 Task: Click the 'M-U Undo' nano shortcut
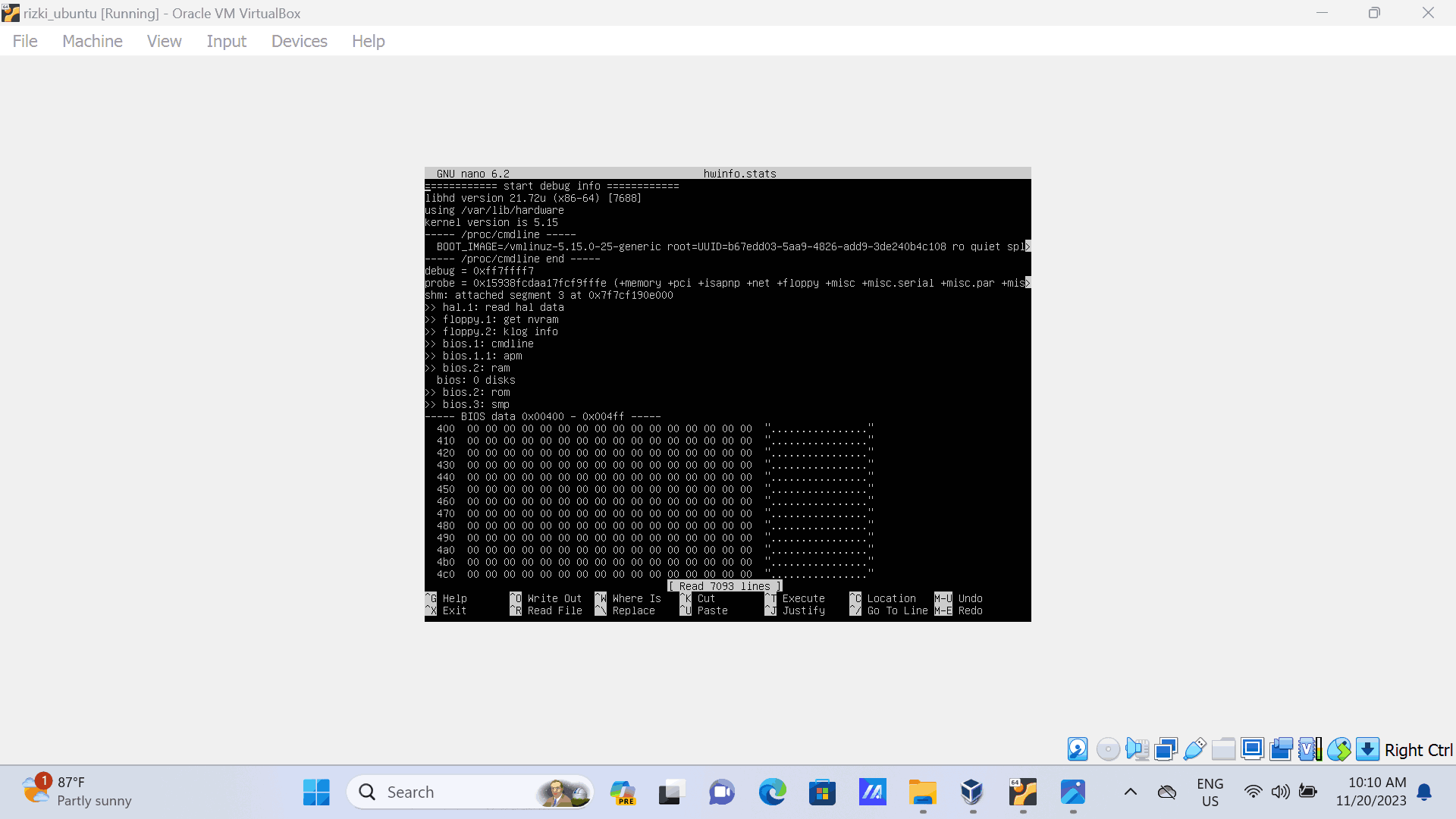coord(959,598)
